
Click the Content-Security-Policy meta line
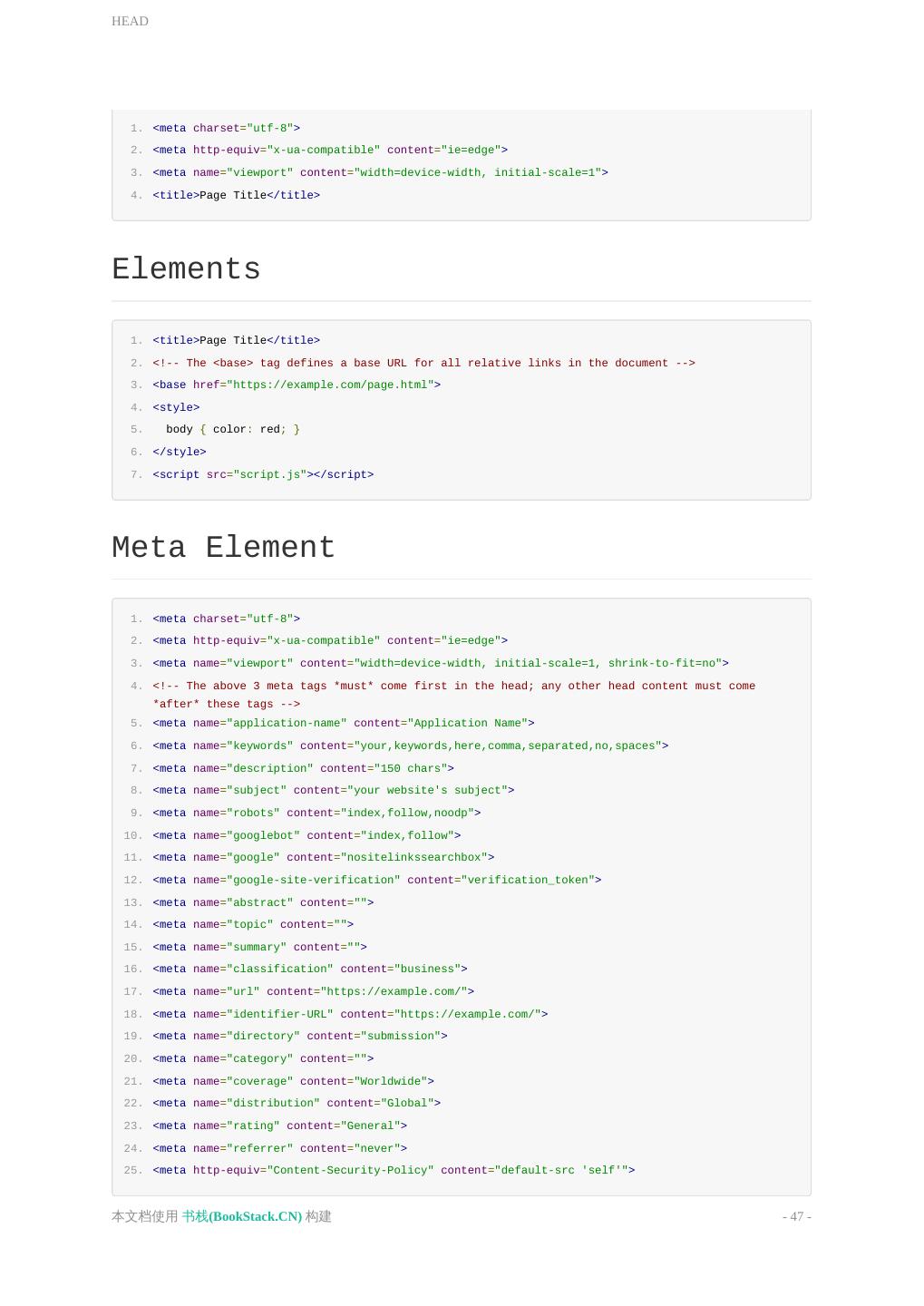click(x=394, y=1170)
